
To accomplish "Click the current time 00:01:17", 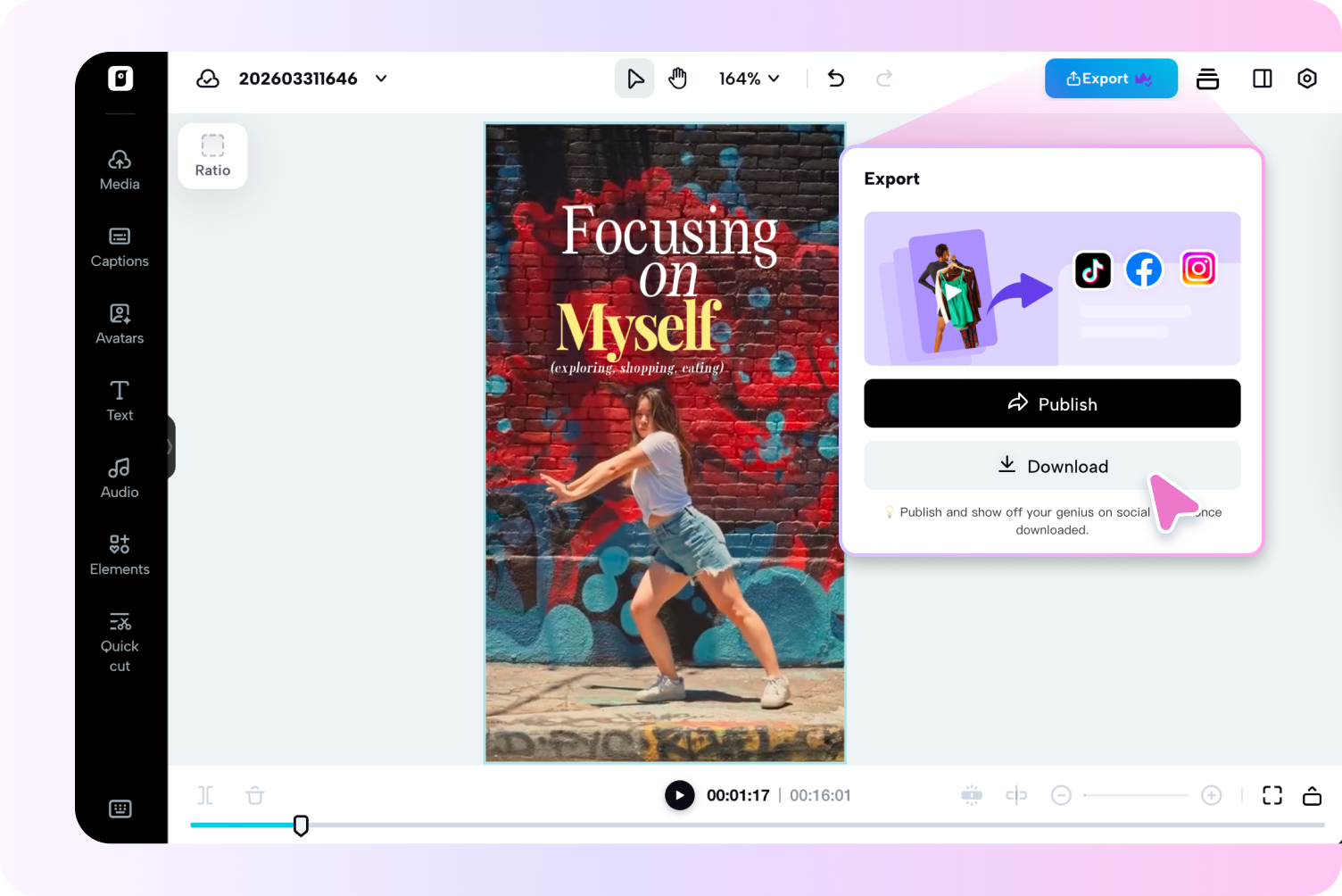I will click(x=738, y=795).
